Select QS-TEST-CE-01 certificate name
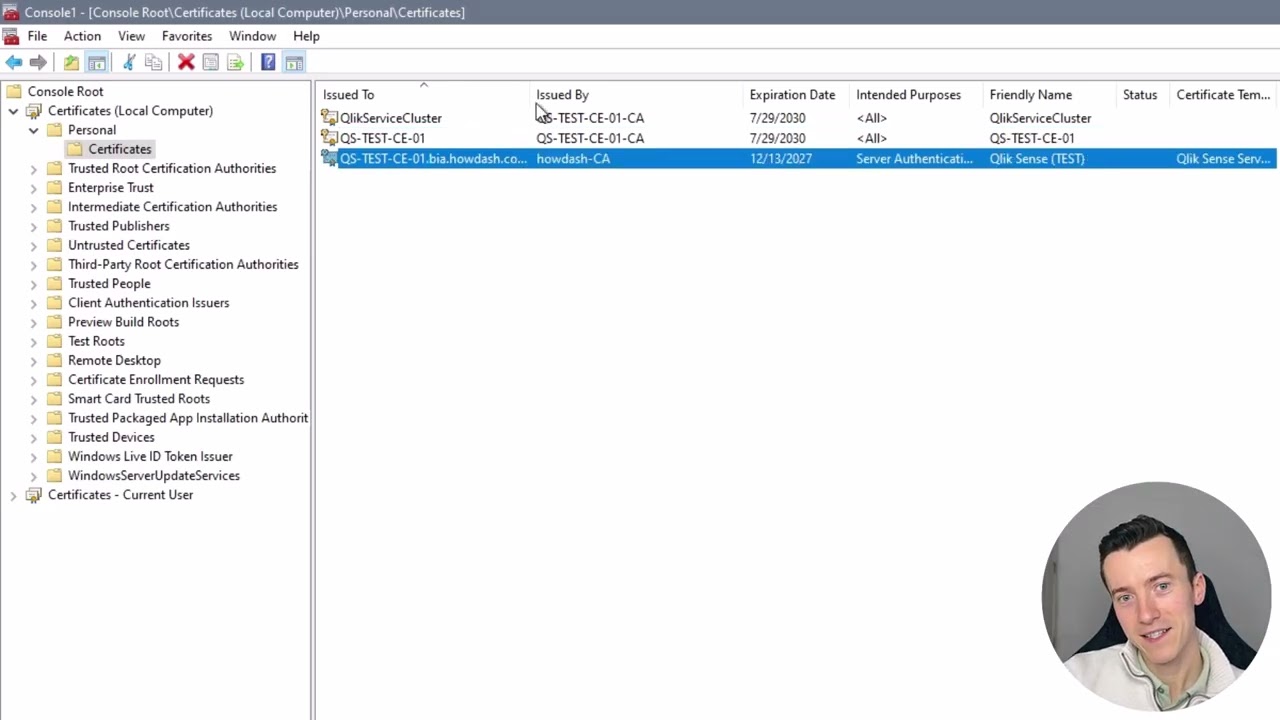1280x720 pixels. pos(382,138)
